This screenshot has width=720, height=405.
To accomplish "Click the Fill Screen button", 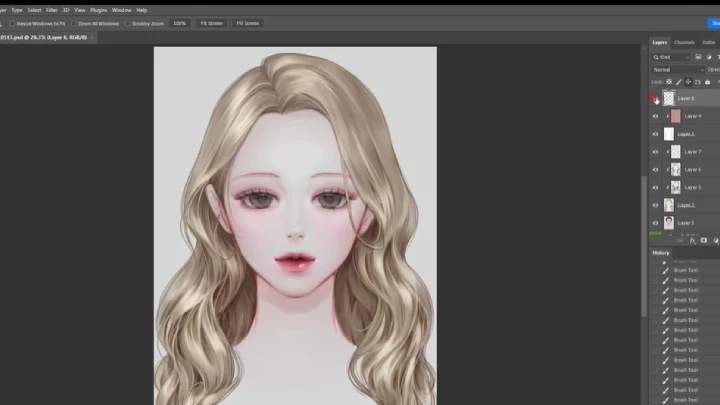I will [247, 23].
